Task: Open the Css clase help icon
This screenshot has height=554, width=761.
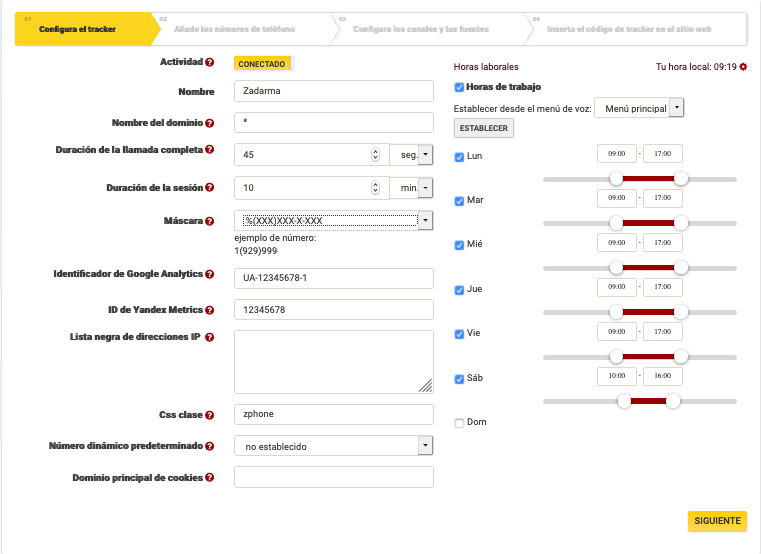Action: click(209, 415)
